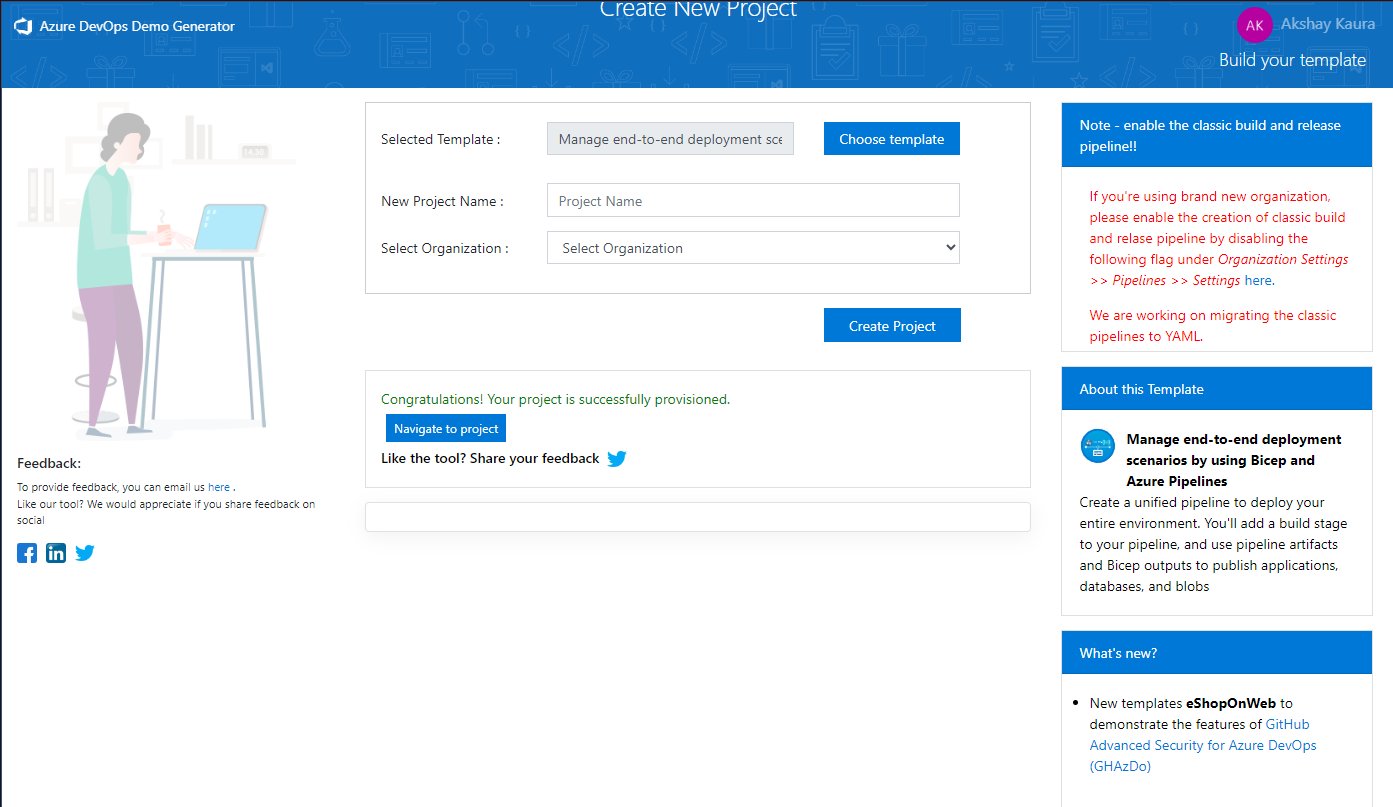Click the Selected Template text field
Image resolution: width=1393 pixels, height=807 pixels.
tap(670, 139)
